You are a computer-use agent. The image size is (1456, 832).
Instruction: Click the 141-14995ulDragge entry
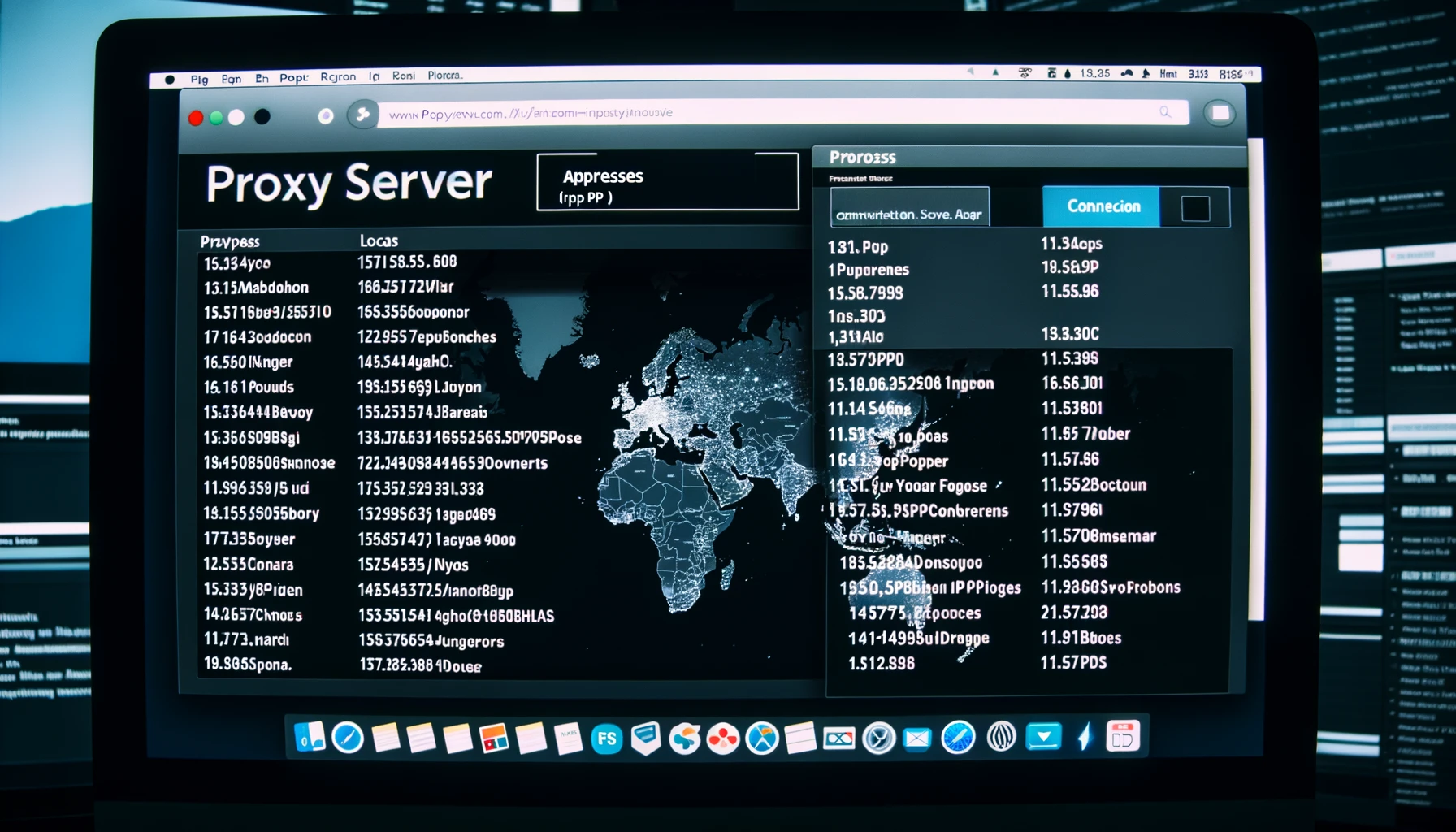click(x=918, y=639)
